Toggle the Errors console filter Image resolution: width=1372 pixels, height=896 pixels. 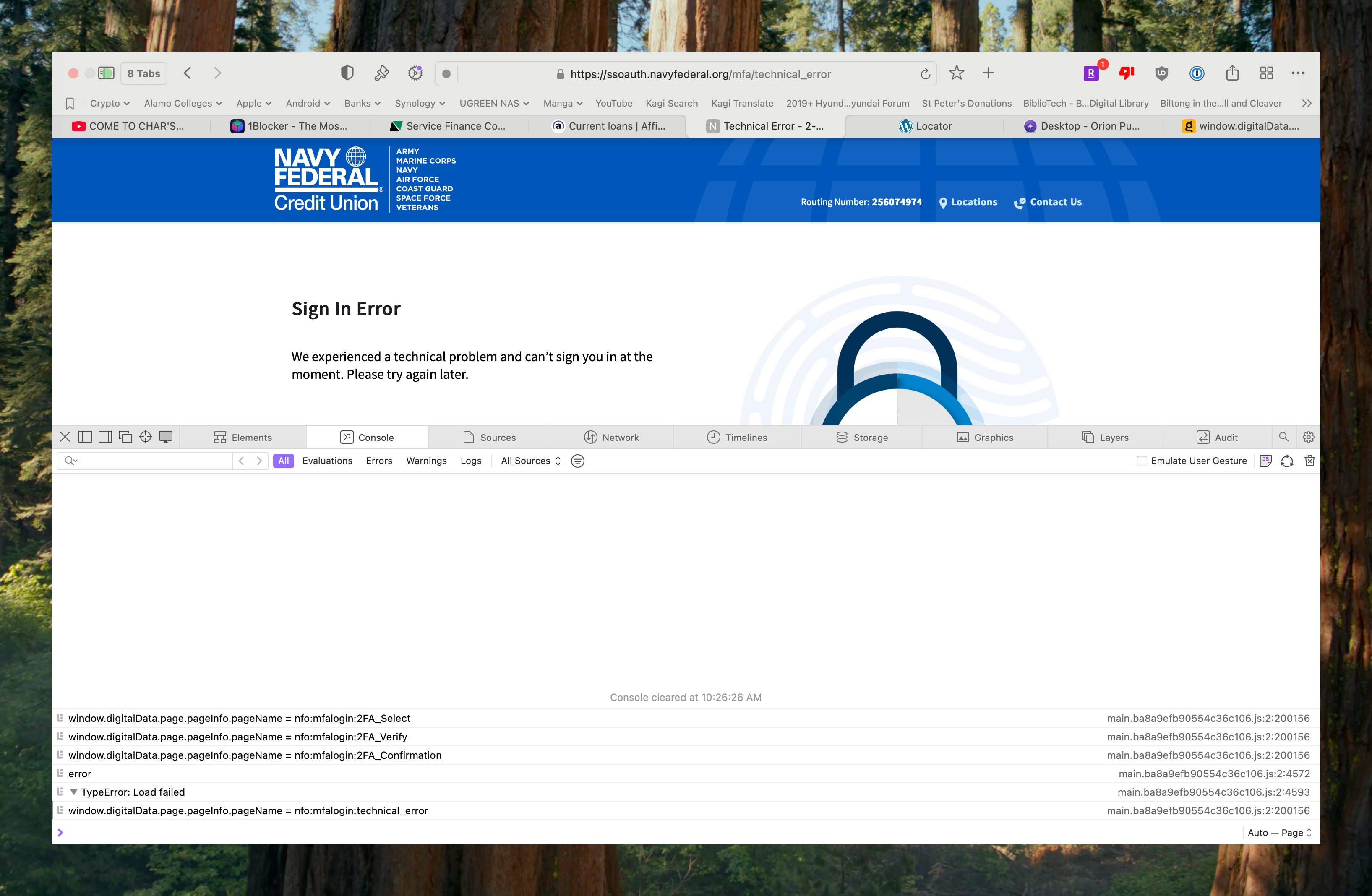pos(379,461)
